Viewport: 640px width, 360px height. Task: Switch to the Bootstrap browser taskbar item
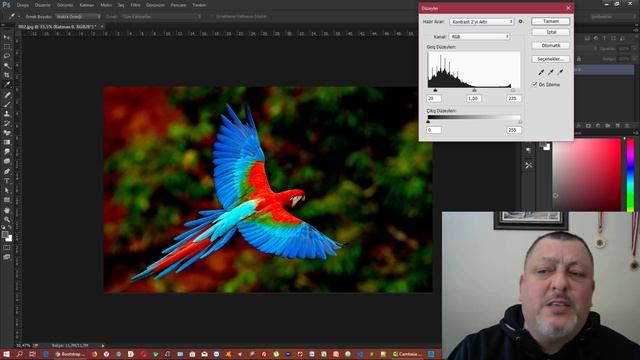pos(70,354)
